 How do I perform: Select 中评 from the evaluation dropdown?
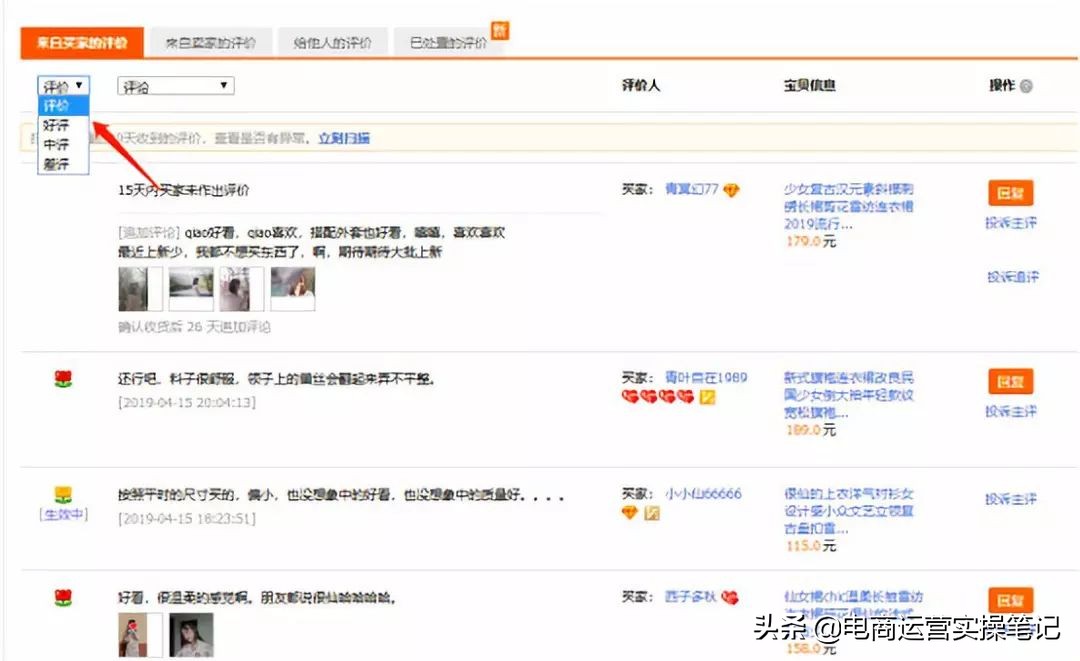(55, 145)
